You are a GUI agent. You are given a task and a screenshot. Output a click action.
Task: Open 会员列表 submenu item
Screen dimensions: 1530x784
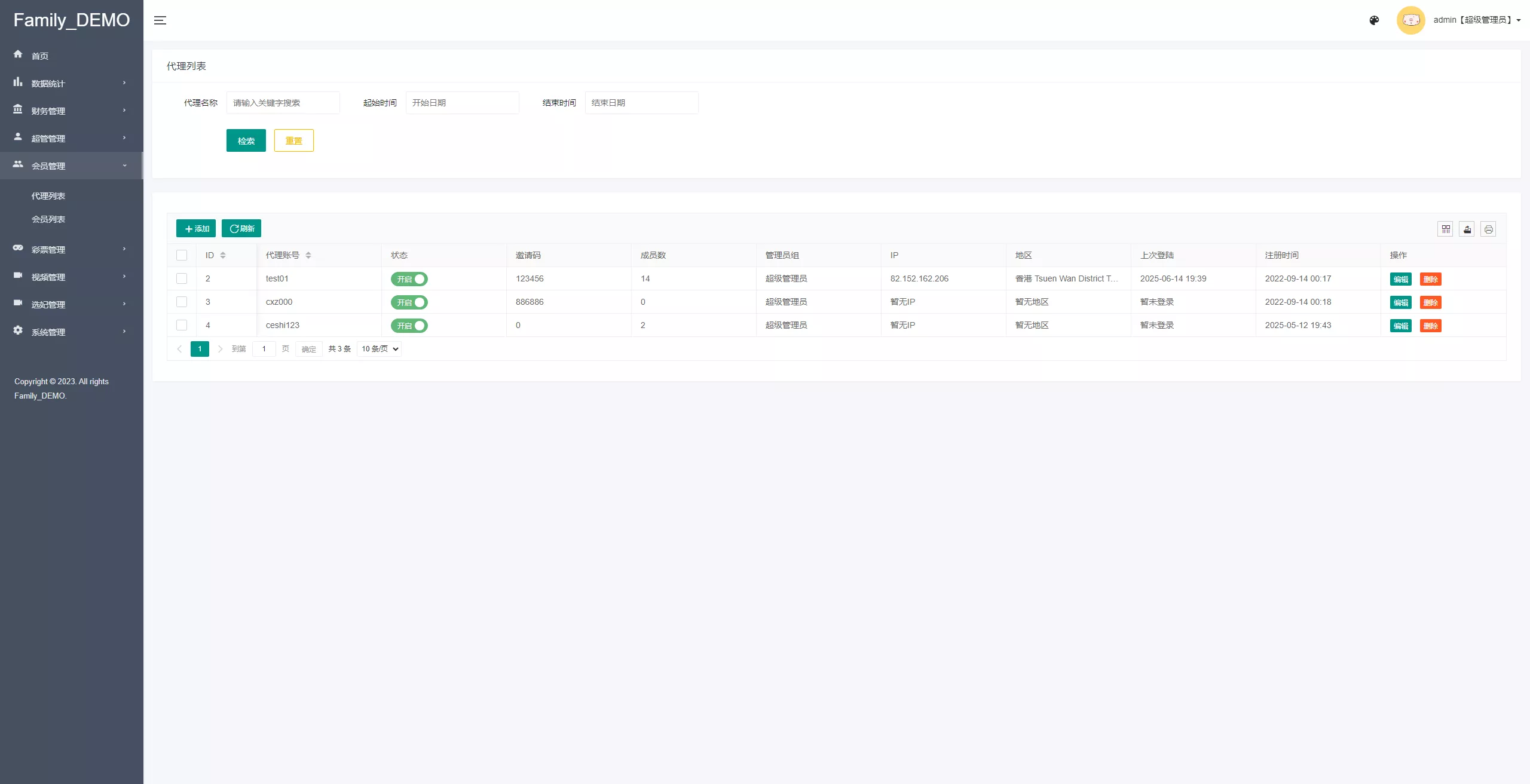[48, 219]
